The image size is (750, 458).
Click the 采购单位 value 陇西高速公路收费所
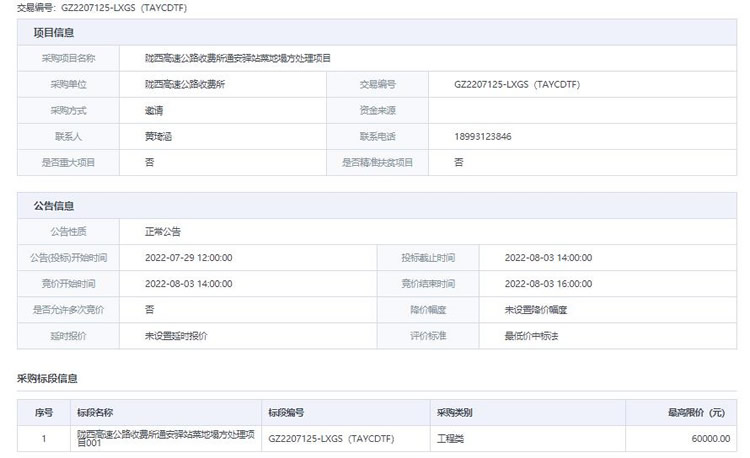[185, 85]
